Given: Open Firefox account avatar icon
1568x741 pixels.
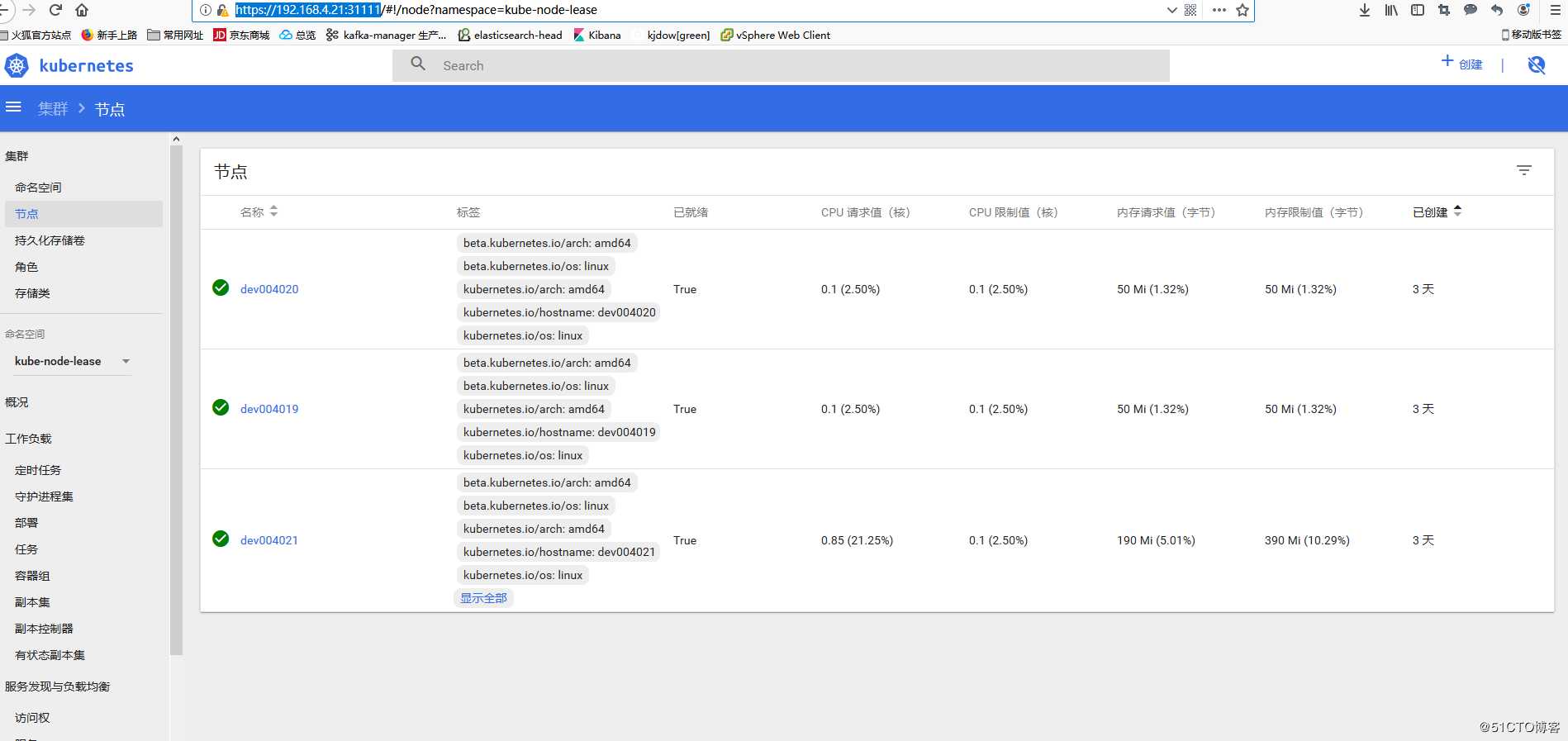Looking at the screenshot, I should pyautogui.click(x=1523, y=10).
